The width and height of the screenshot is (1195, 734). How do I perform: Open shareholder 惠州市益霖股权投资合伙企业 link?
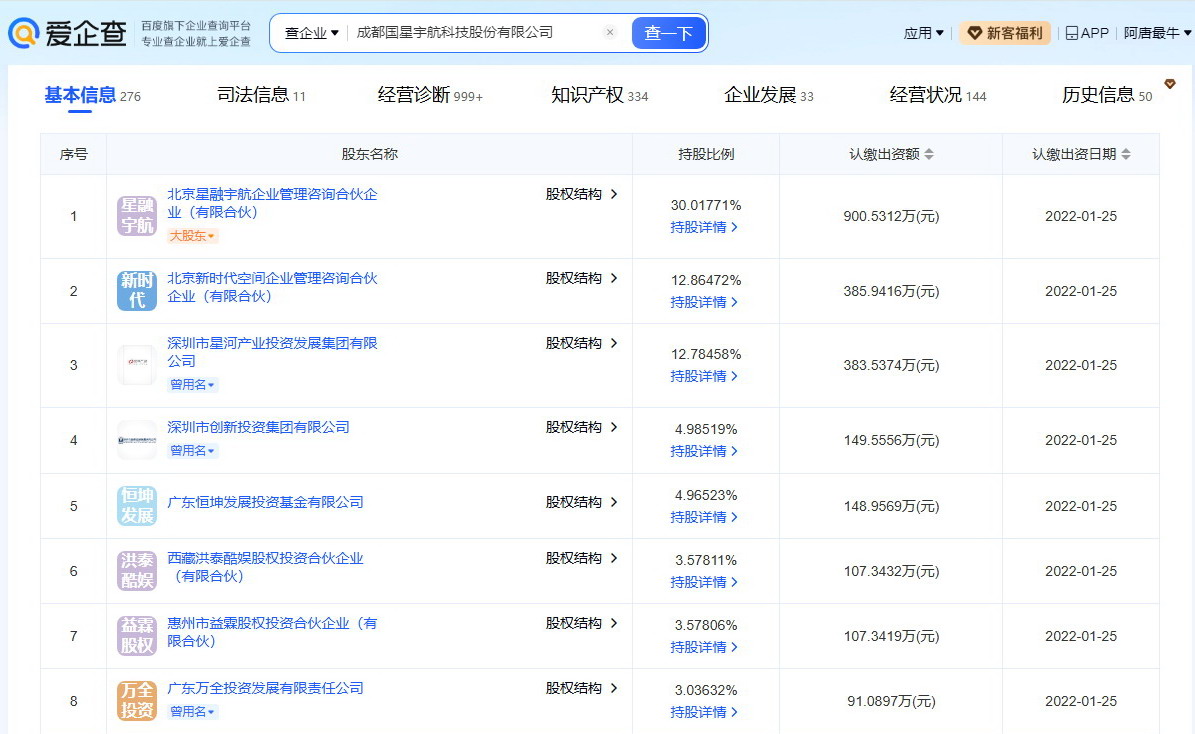[272, 632]
